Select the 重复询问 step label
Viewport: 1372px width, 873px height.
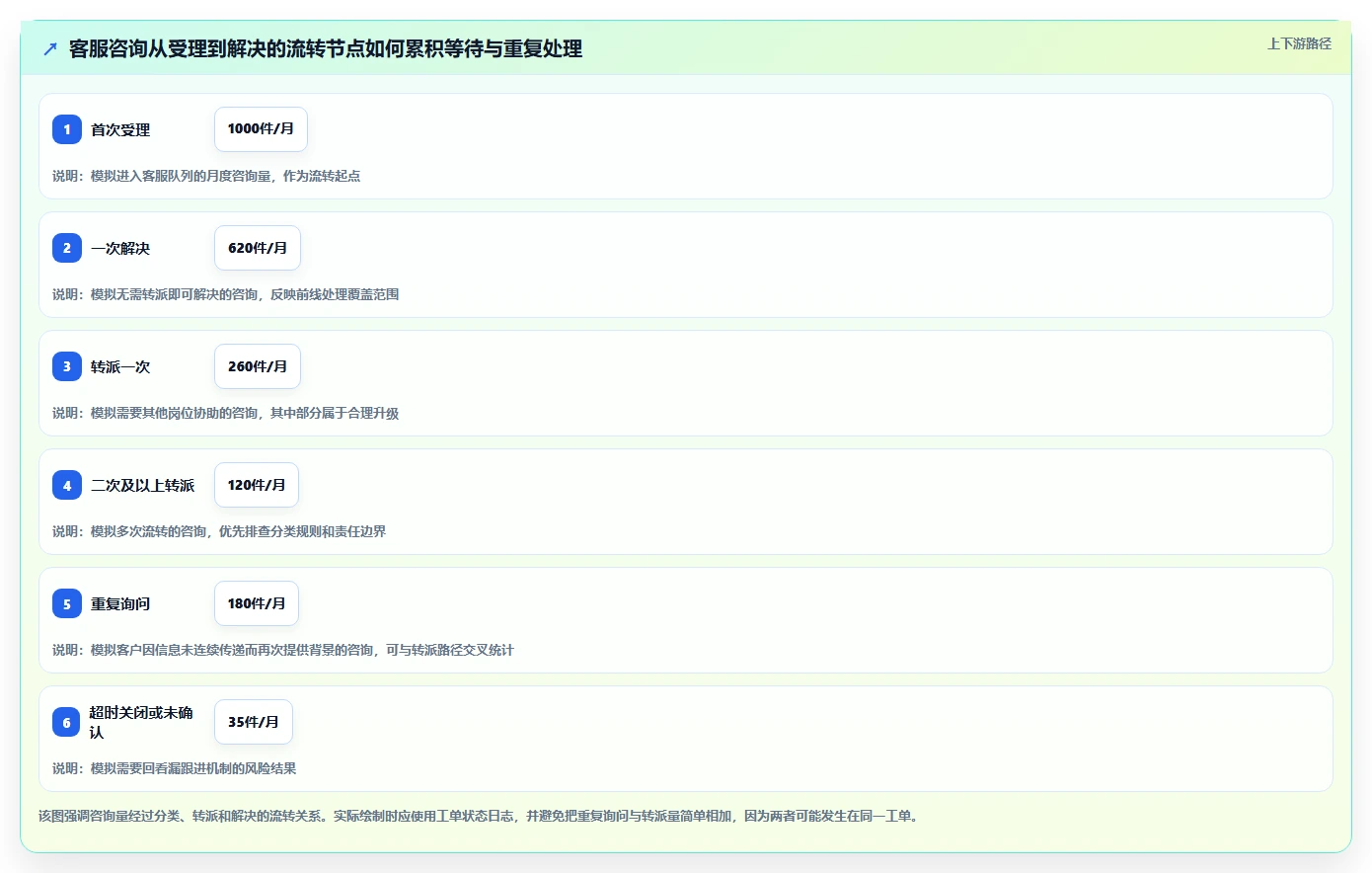coord(120,603)
